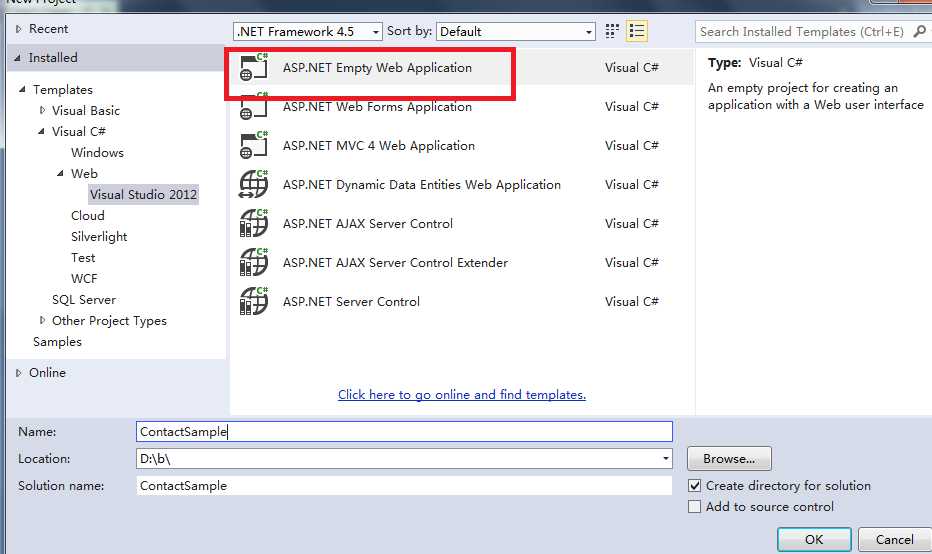Click the ASP.NET Server Control icon
The image size is (932, 554).
254,301
